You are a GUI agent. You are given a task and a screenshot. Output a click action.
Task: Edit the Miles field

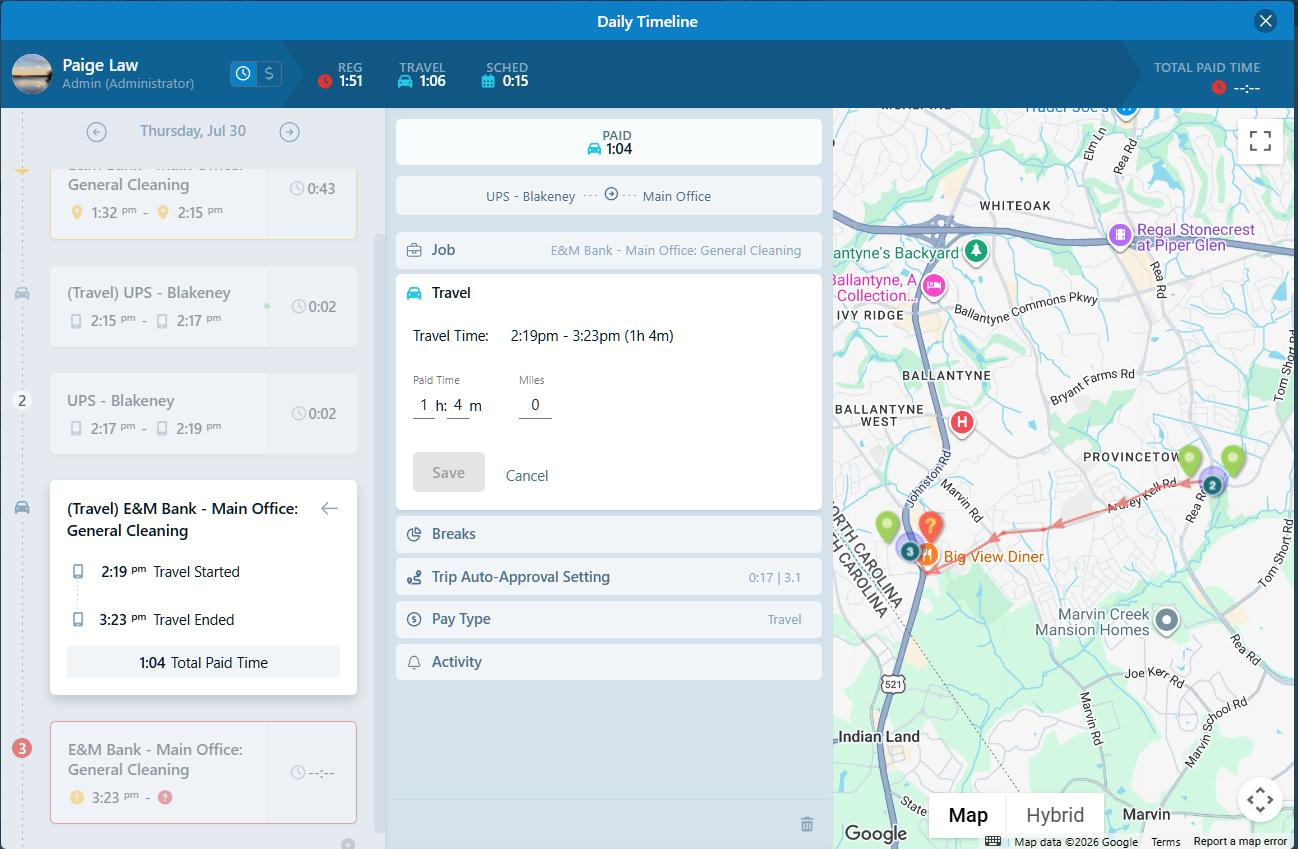535,405
